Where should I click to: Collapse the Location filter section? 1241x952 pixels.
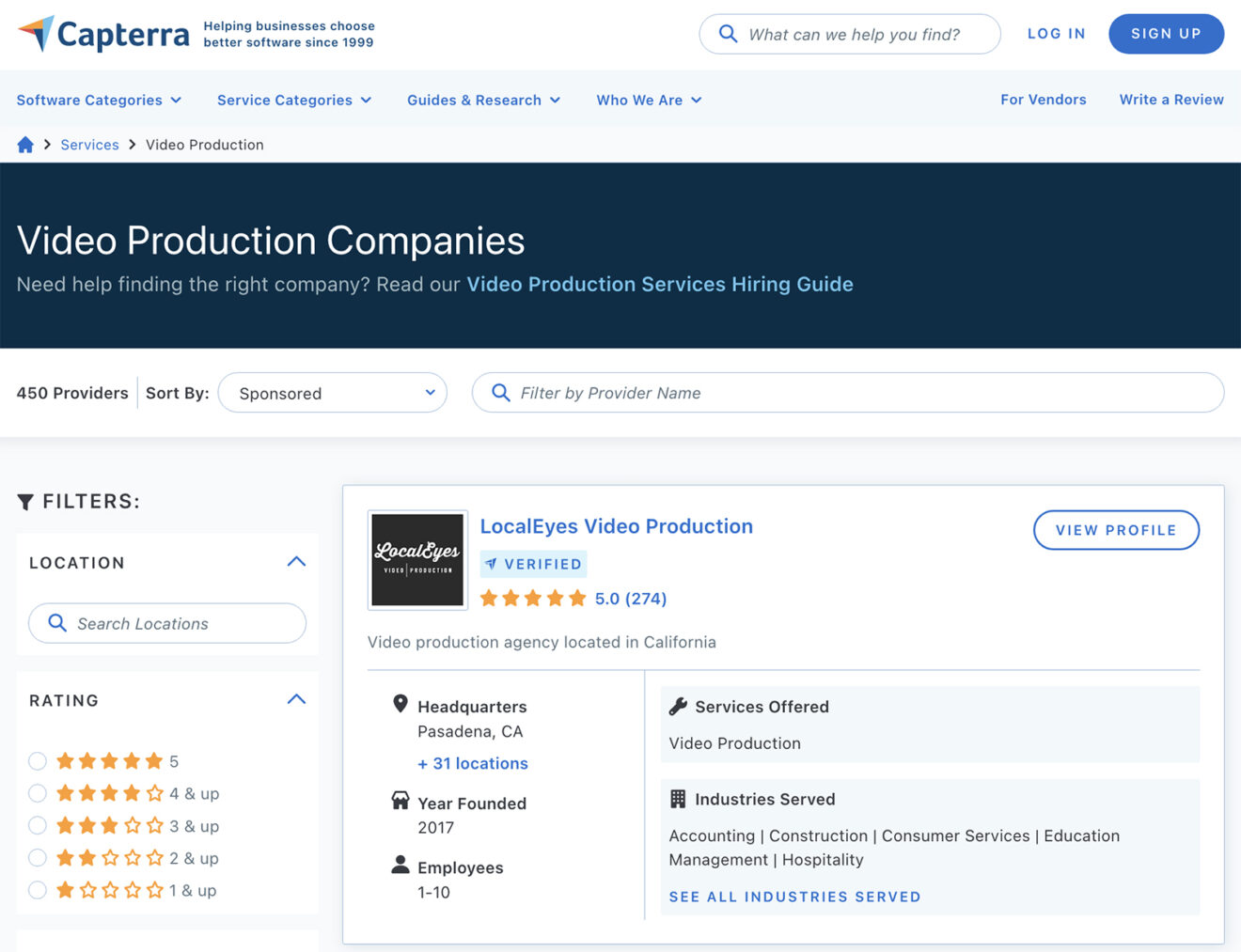coord(296,562)
